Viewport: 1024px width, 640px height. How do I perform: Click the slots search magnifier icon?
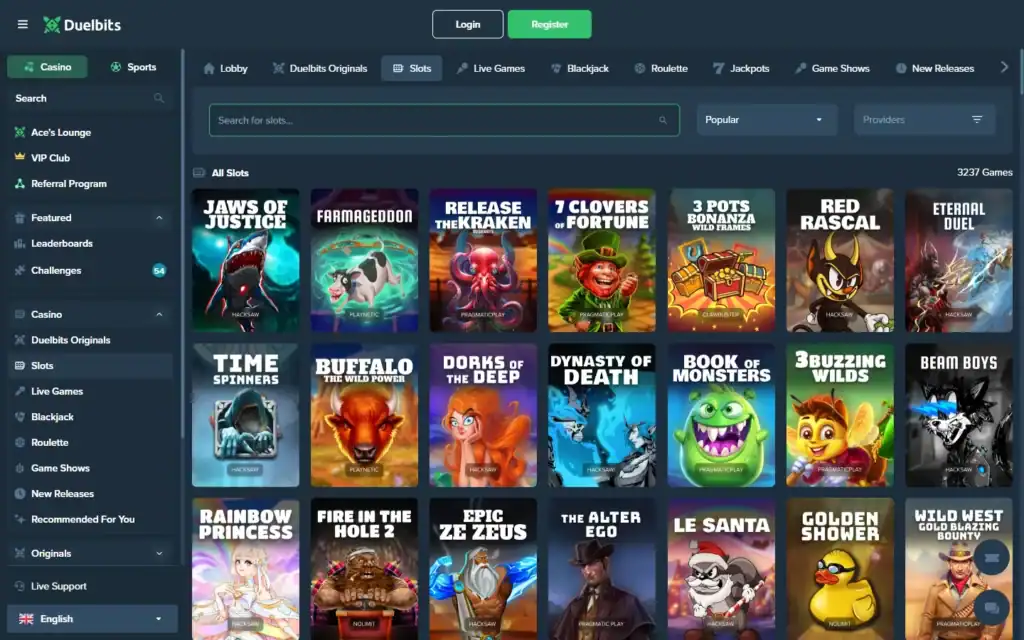(x=663, y=120)
